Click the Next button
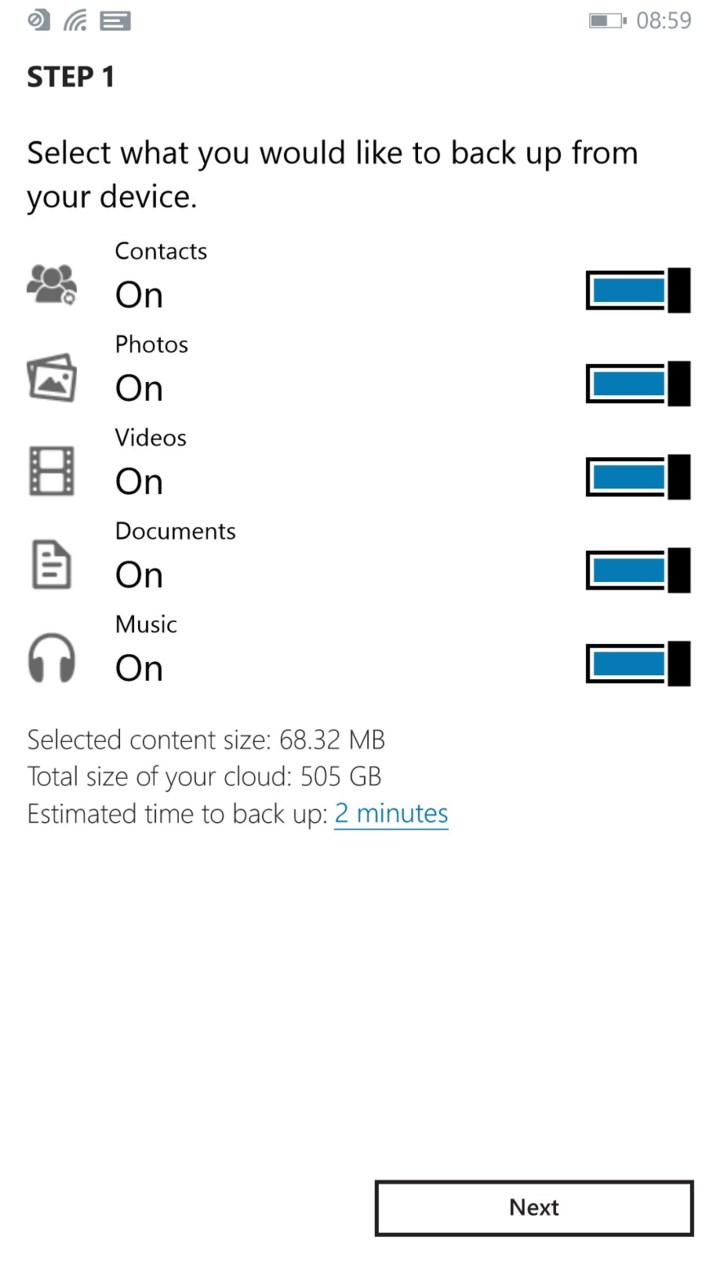Screen dimensions: 720x1280 tap(534, 1208)
